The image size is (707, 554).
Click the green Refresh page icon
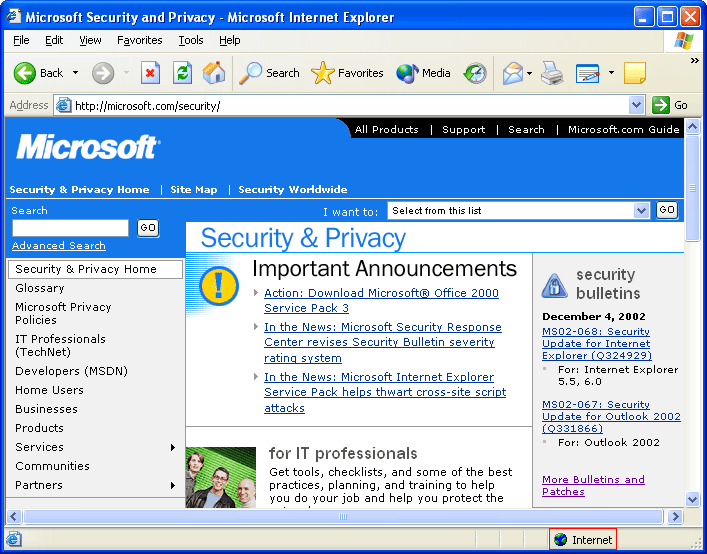pyautogui.click(x=182, y=73)
